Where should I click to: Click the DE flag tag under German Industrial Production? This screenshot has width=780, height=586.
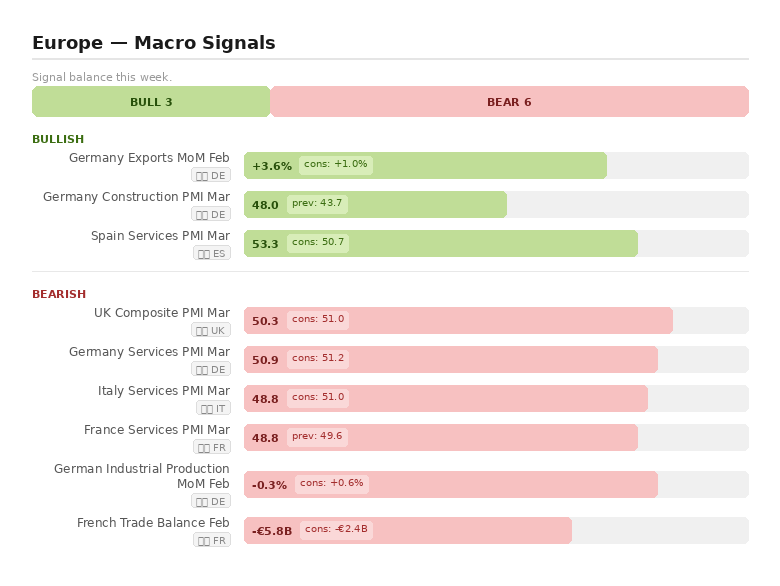point(211,501)
